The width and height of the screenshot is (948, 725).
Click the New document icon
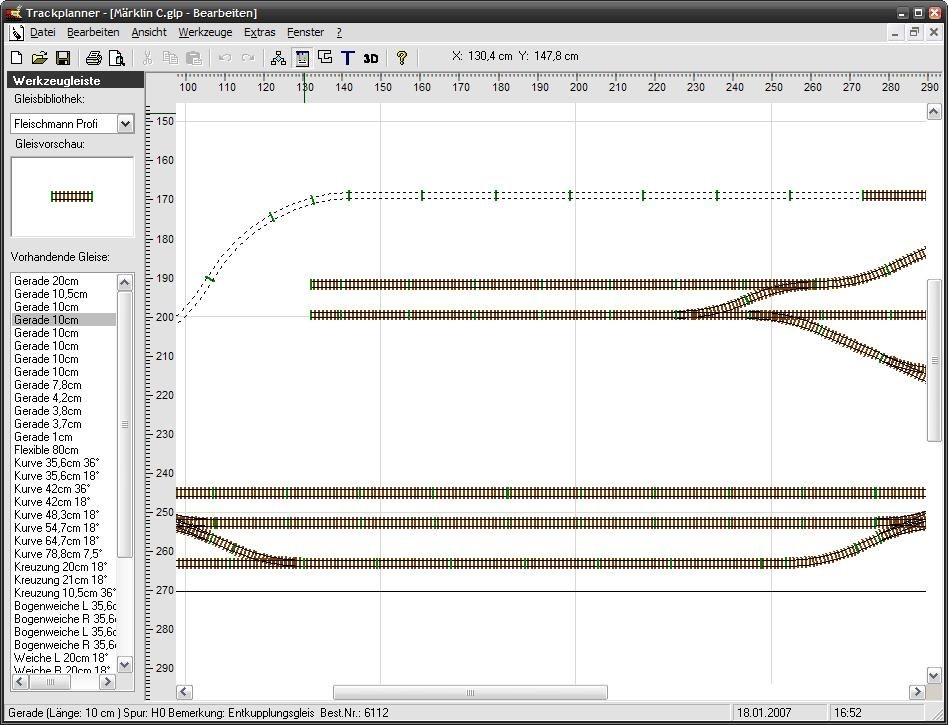[17, 58]
